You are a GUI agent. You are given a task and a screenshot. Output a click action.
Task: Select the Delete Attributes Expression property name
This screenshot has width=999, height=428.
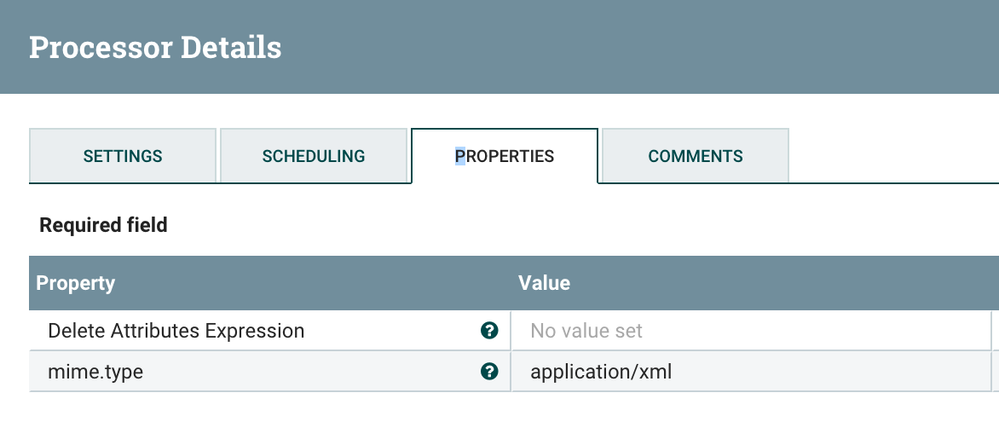[x=176, y=330]
